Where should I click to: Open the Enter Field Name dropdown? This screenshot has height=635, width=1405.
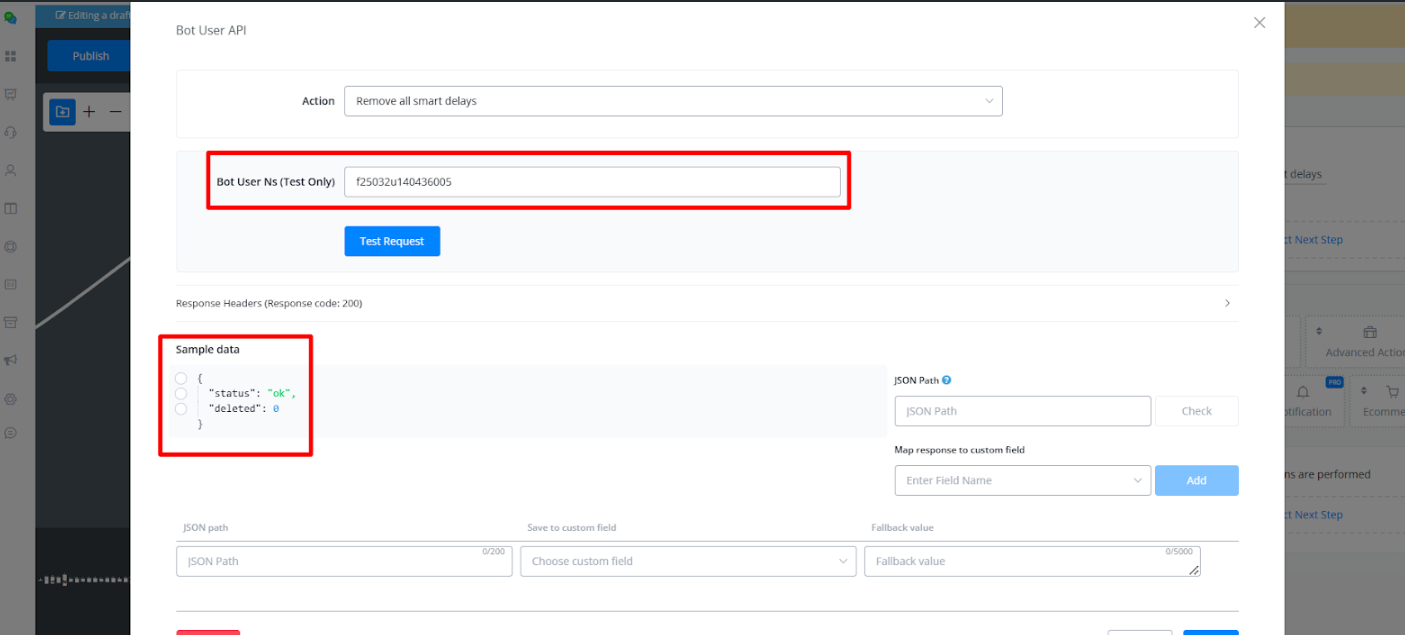tap(1021, 481)
